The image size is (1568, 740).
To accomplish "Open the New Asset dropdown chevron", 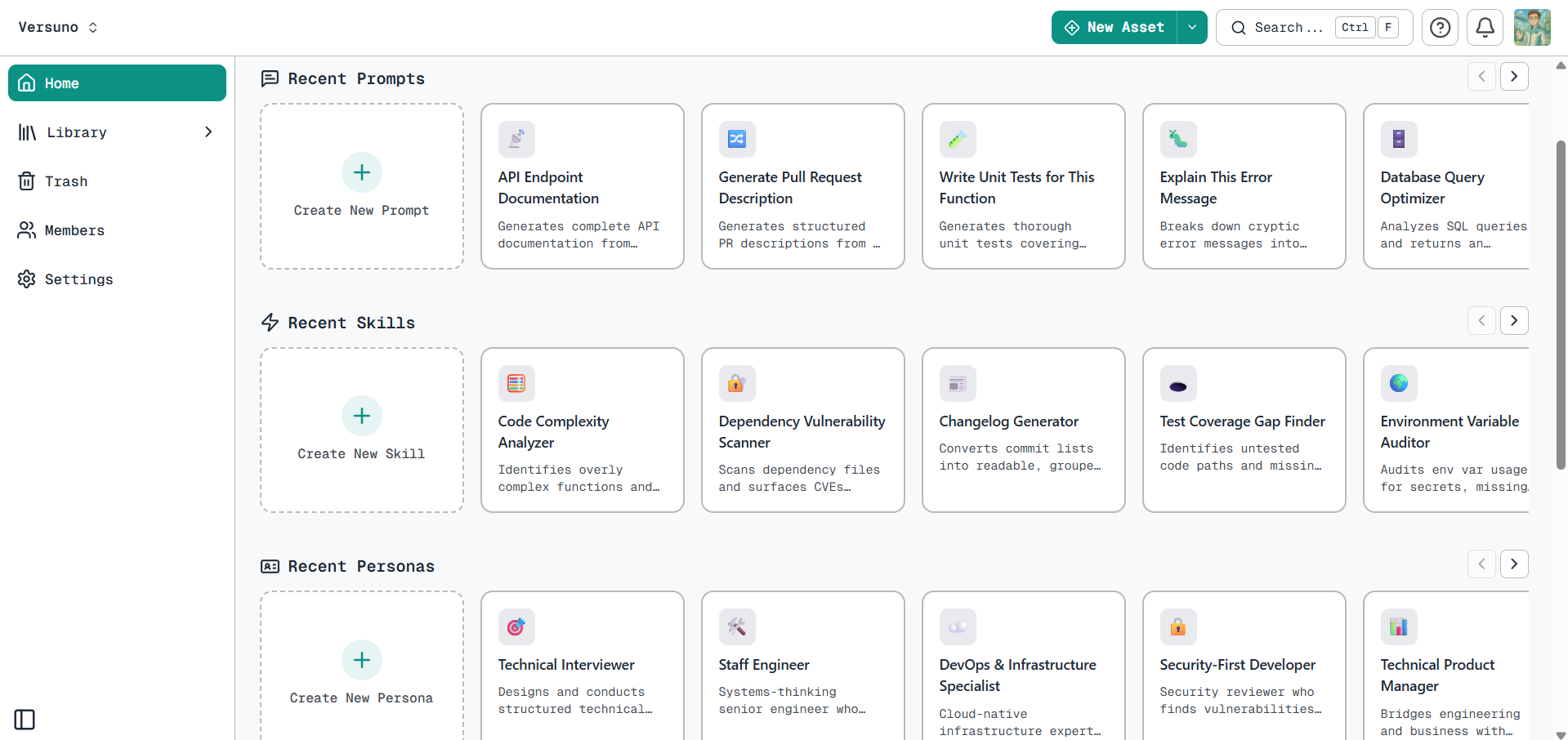I will [x=1191, y=27].
